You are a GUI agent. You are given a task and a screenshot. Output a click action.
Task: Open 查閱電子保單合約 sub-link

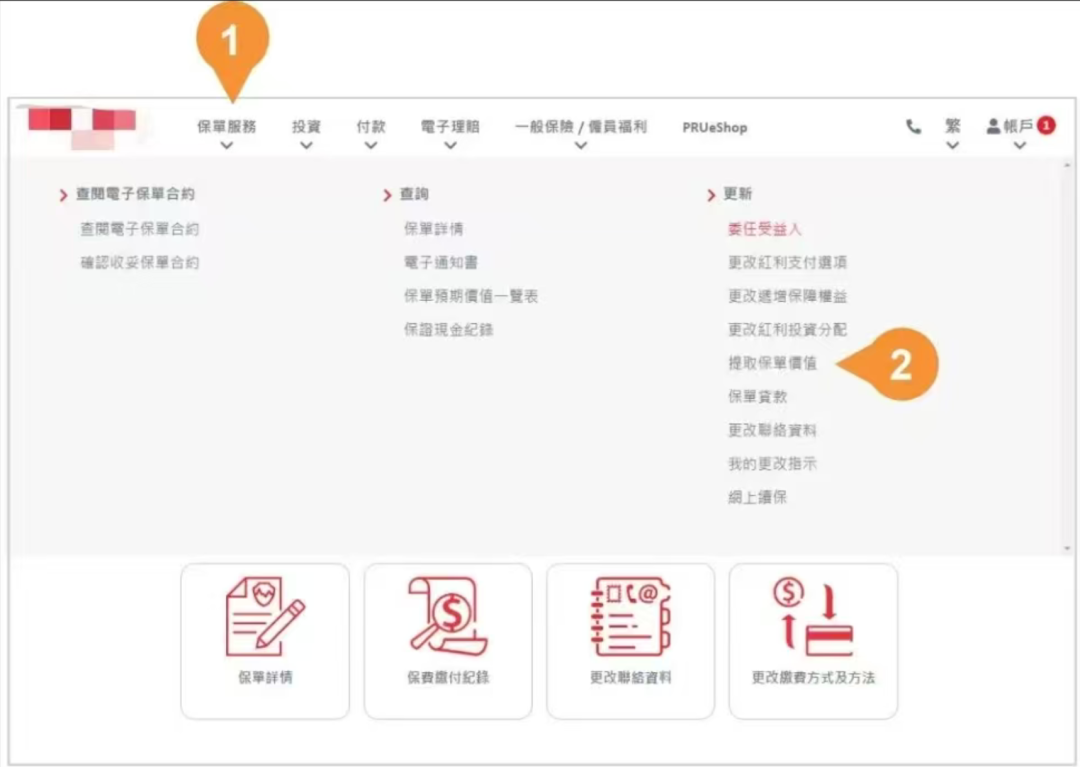point(140,229)
